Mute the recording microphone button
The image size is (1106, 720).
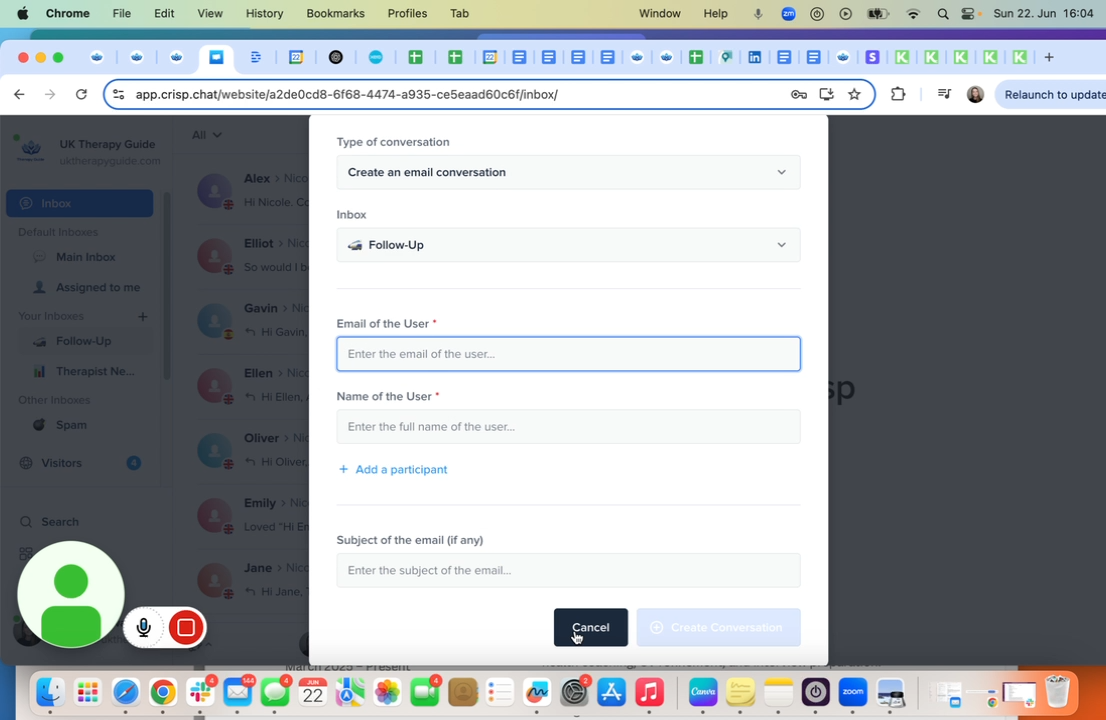point(144,628)
